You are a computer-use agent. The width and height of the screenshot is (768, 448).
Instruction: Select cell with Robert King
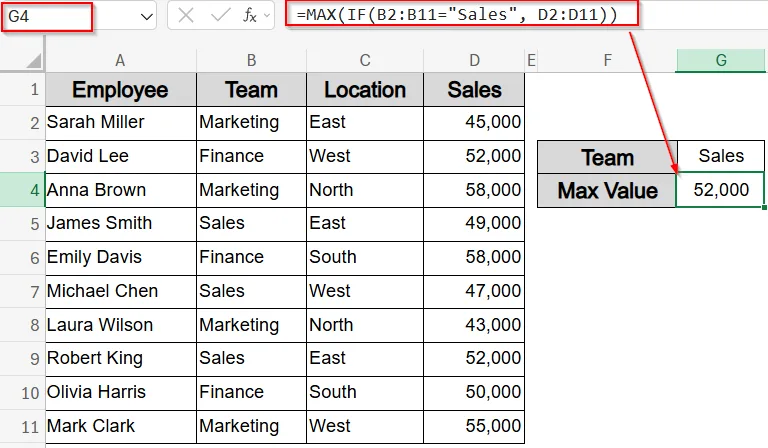pos(120,358)
